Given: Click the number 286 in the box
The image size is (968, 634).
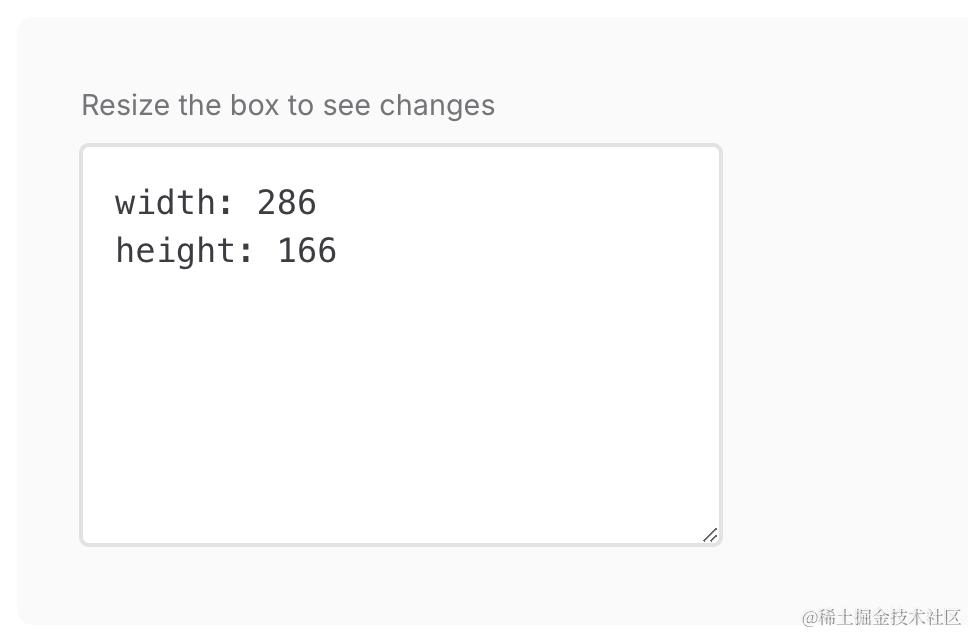Looking at the screenshot, I should 286,203.
